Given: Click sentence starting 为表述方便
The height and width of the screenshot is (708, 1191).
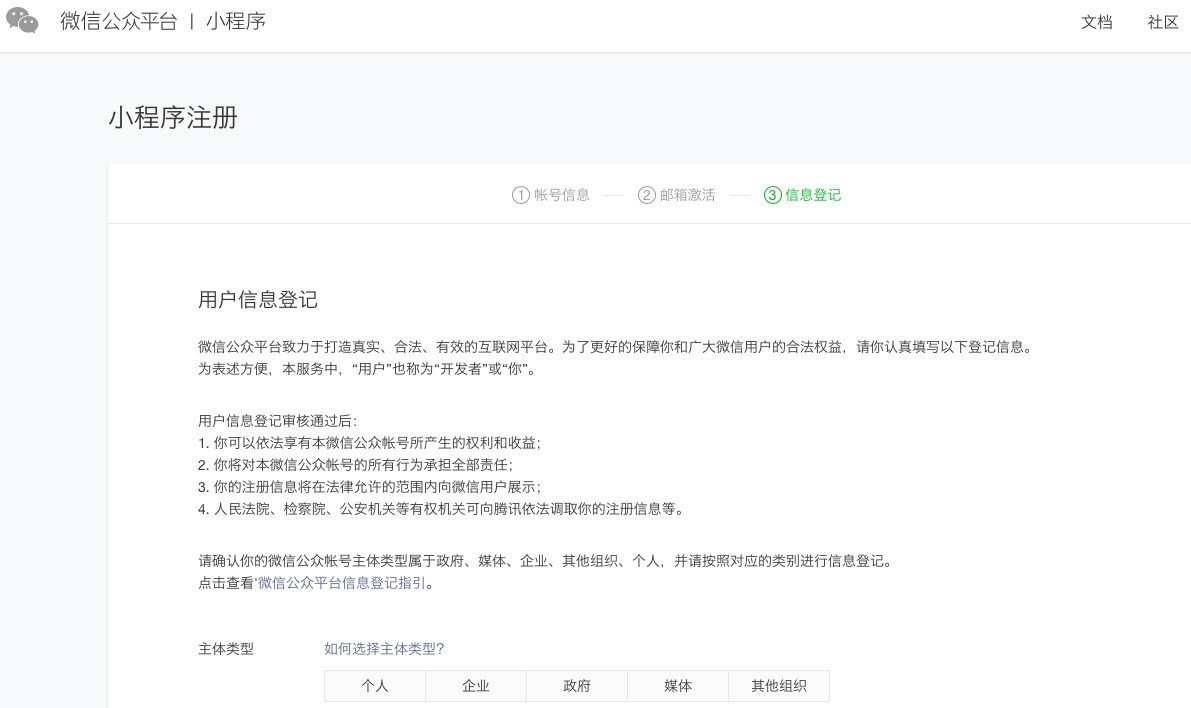Looking at the screenshot, I should tap(368, 369).
